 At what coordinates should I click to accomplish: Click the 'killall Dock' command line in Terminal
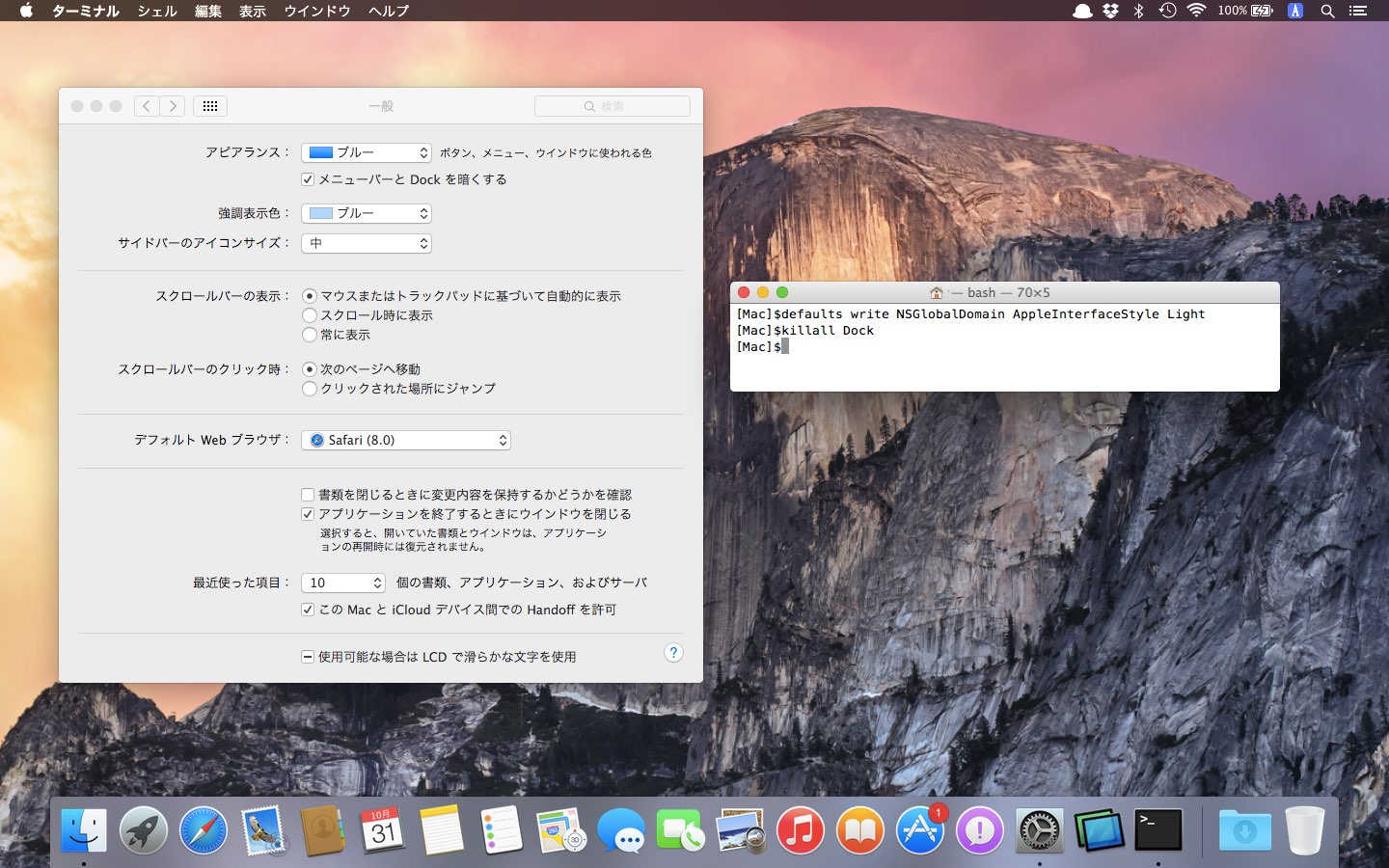tap(804, 331)
